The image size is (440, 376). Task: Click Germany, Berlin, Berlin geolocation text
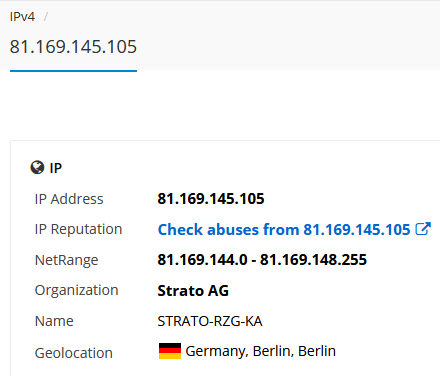click(x=260, y=351)
